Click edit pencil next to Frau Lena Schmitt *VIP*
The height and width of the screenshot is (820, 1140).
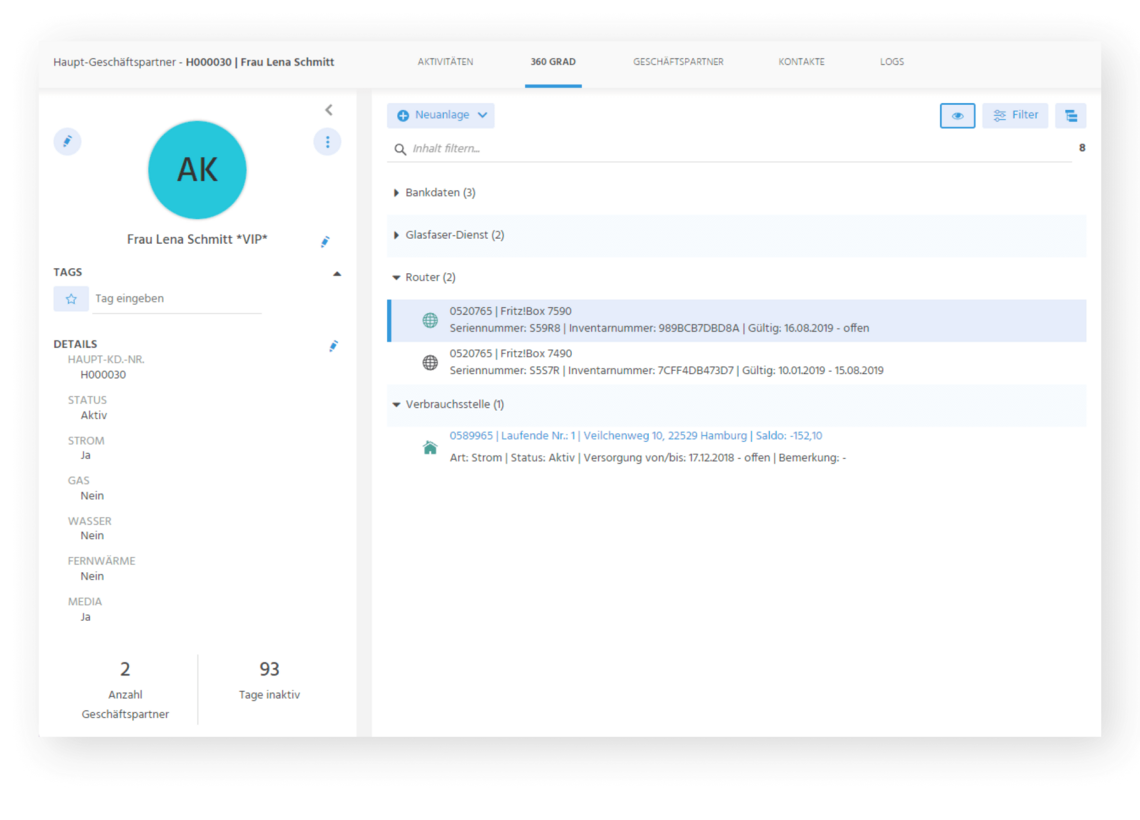pos(325,241)
